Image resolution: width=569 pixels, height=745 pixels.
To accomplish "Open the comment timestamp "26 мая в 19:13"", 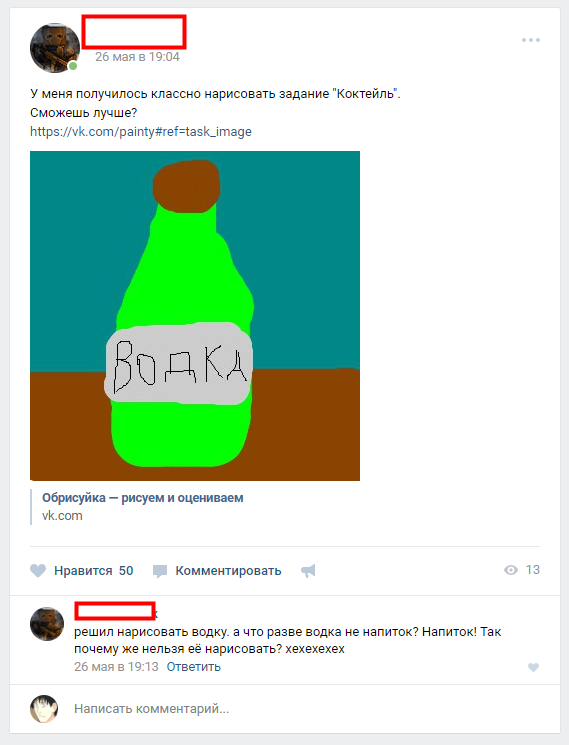I will click(x=116, y=667).
